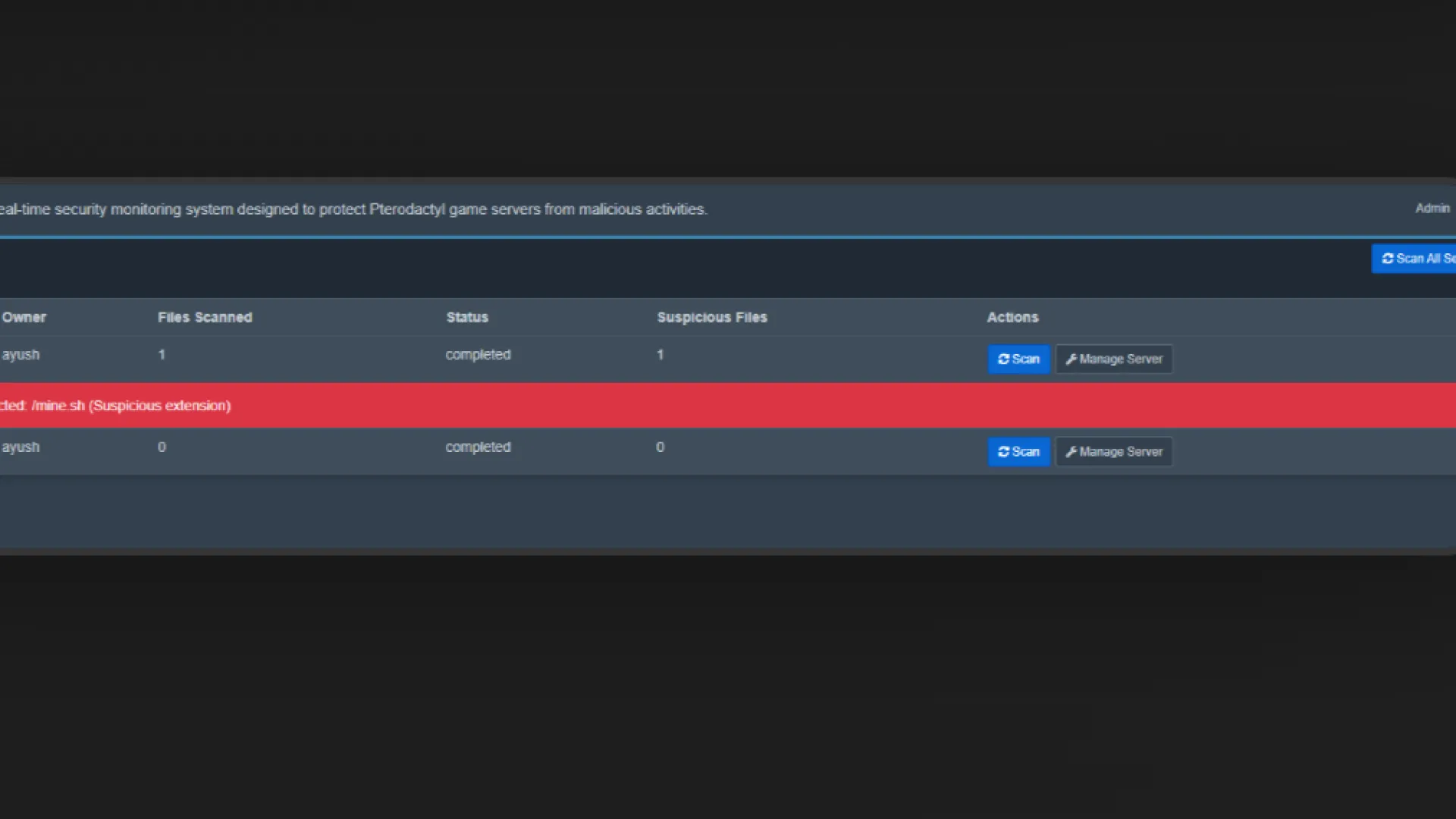This screenshot has width=1456, height=819.
Task: Click the completed status in the first row
Action: point(478,355)
